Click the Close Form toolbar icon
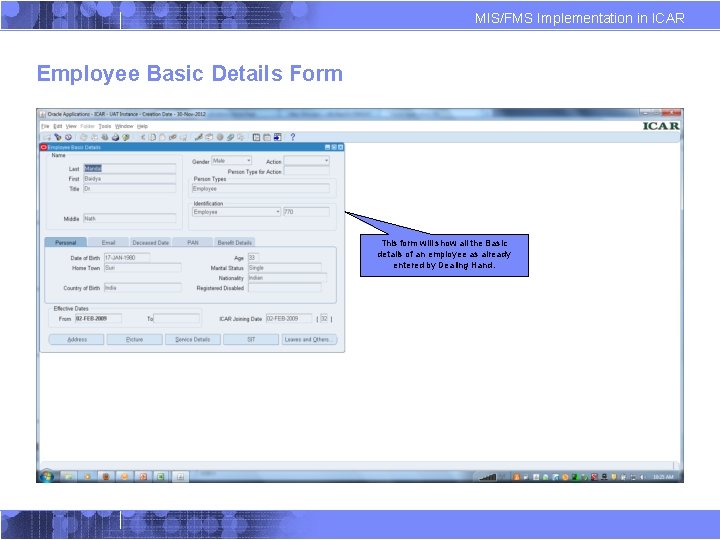 126,137
